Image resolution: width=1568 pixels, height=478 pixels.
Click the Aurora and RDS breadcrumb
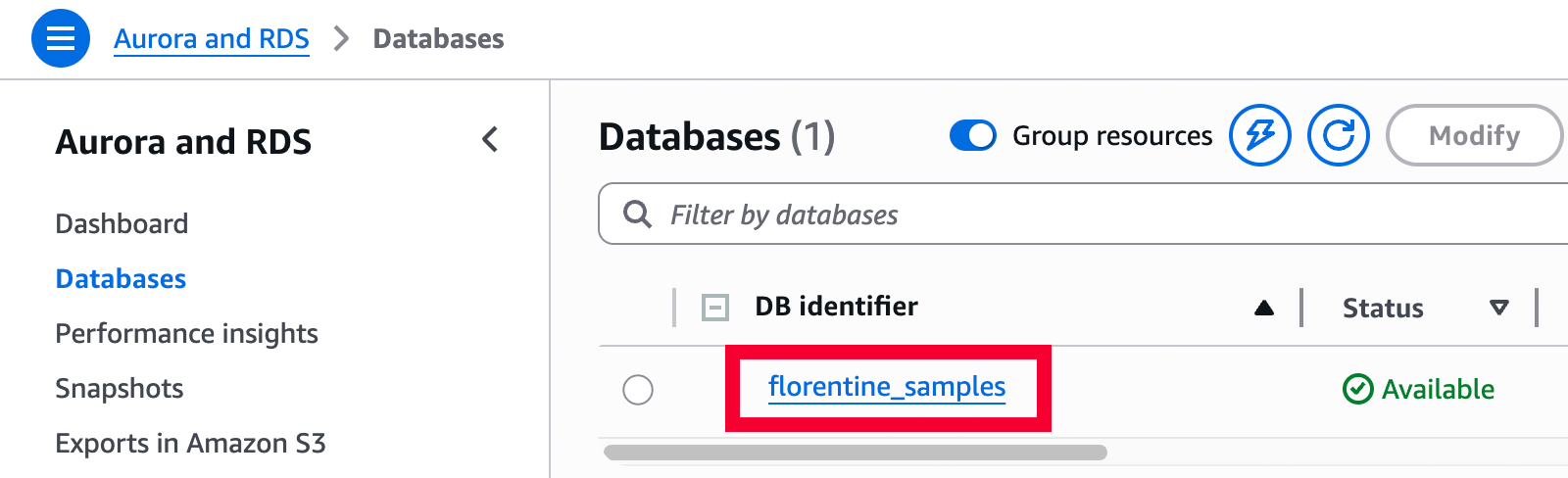pos(212,38)
